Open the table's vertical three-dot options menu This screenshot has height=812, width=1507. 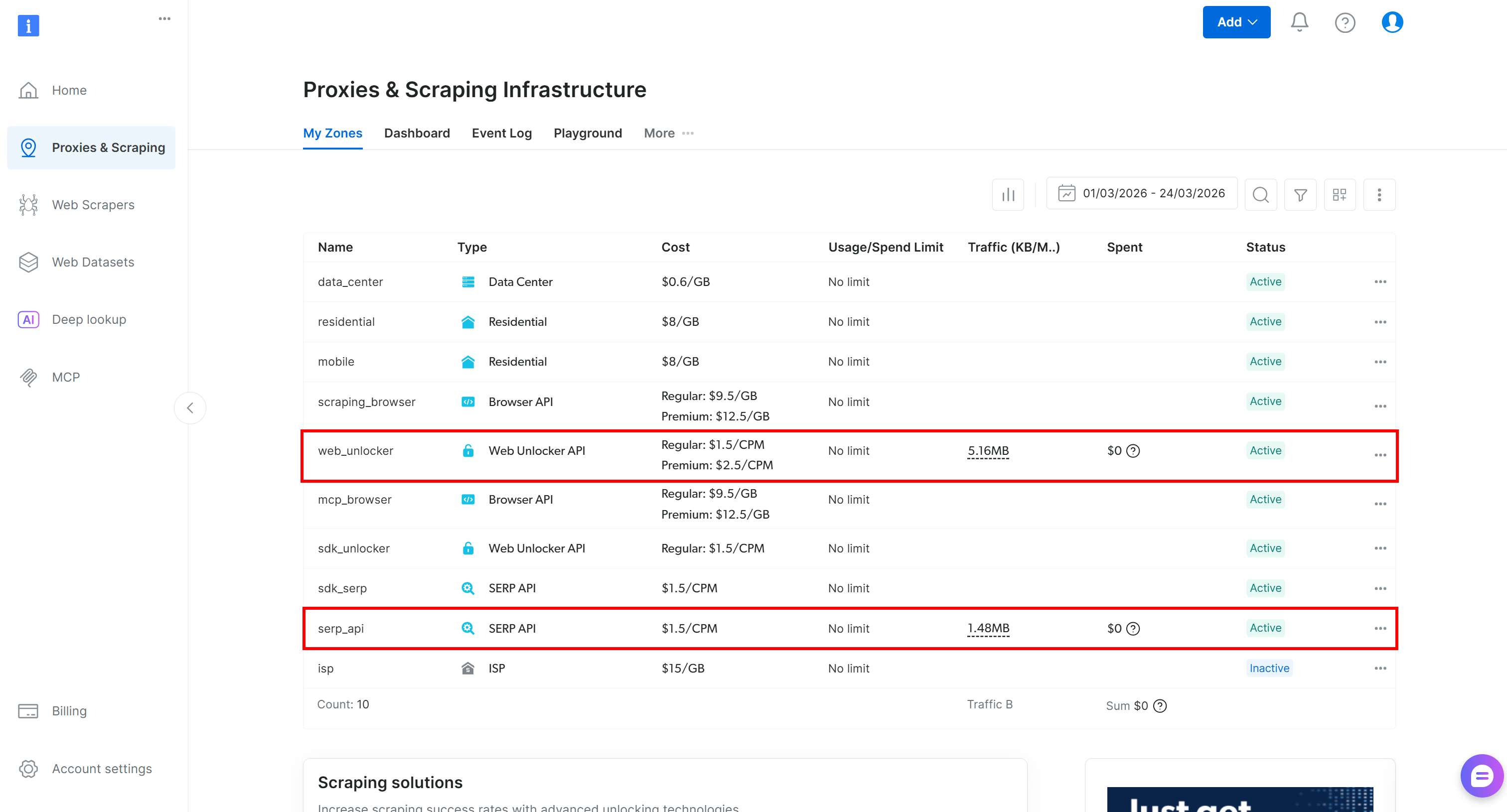(x=1379, y=195)
